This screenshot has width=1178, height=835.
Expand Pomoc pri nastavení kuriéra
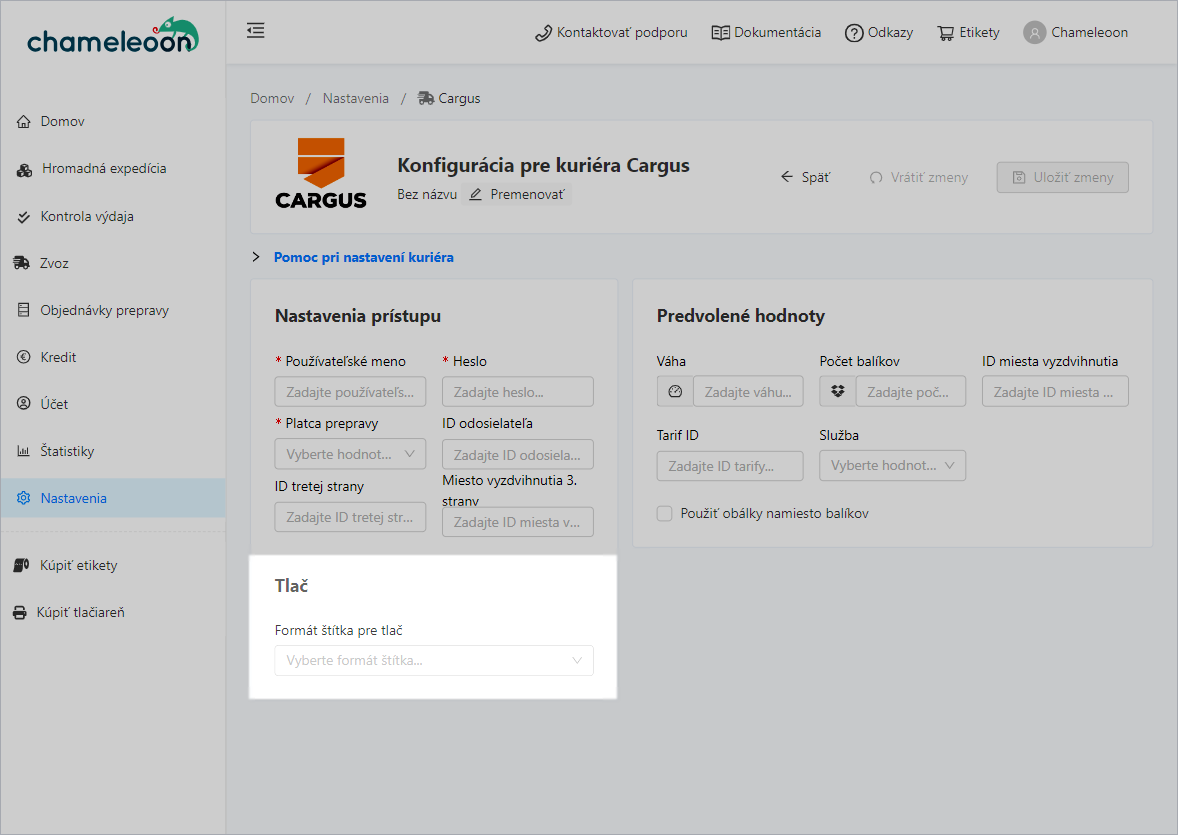[x=363, y=257]
